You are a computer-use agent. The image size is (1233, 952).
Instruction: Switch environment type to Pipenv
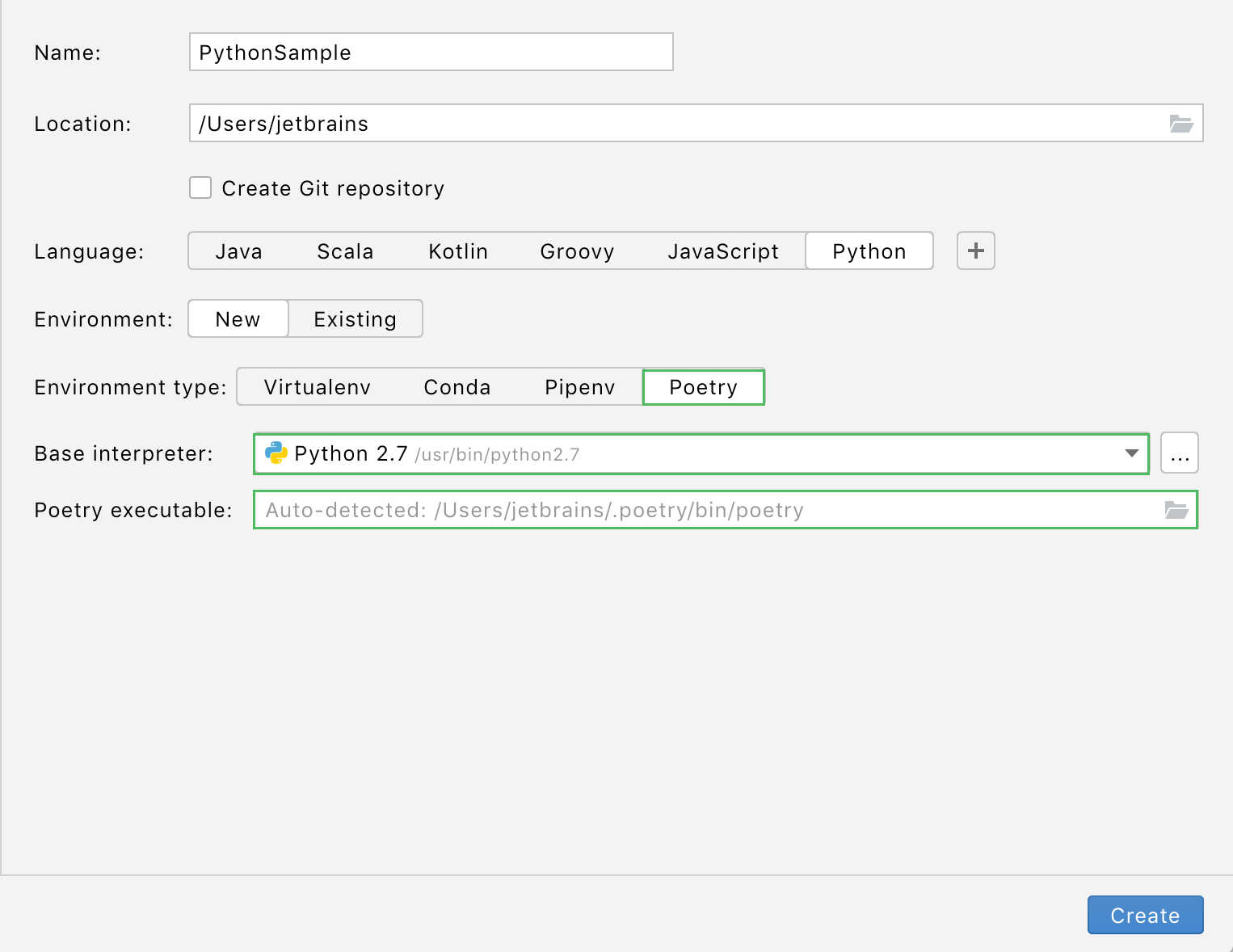click(x=580, y=387)
